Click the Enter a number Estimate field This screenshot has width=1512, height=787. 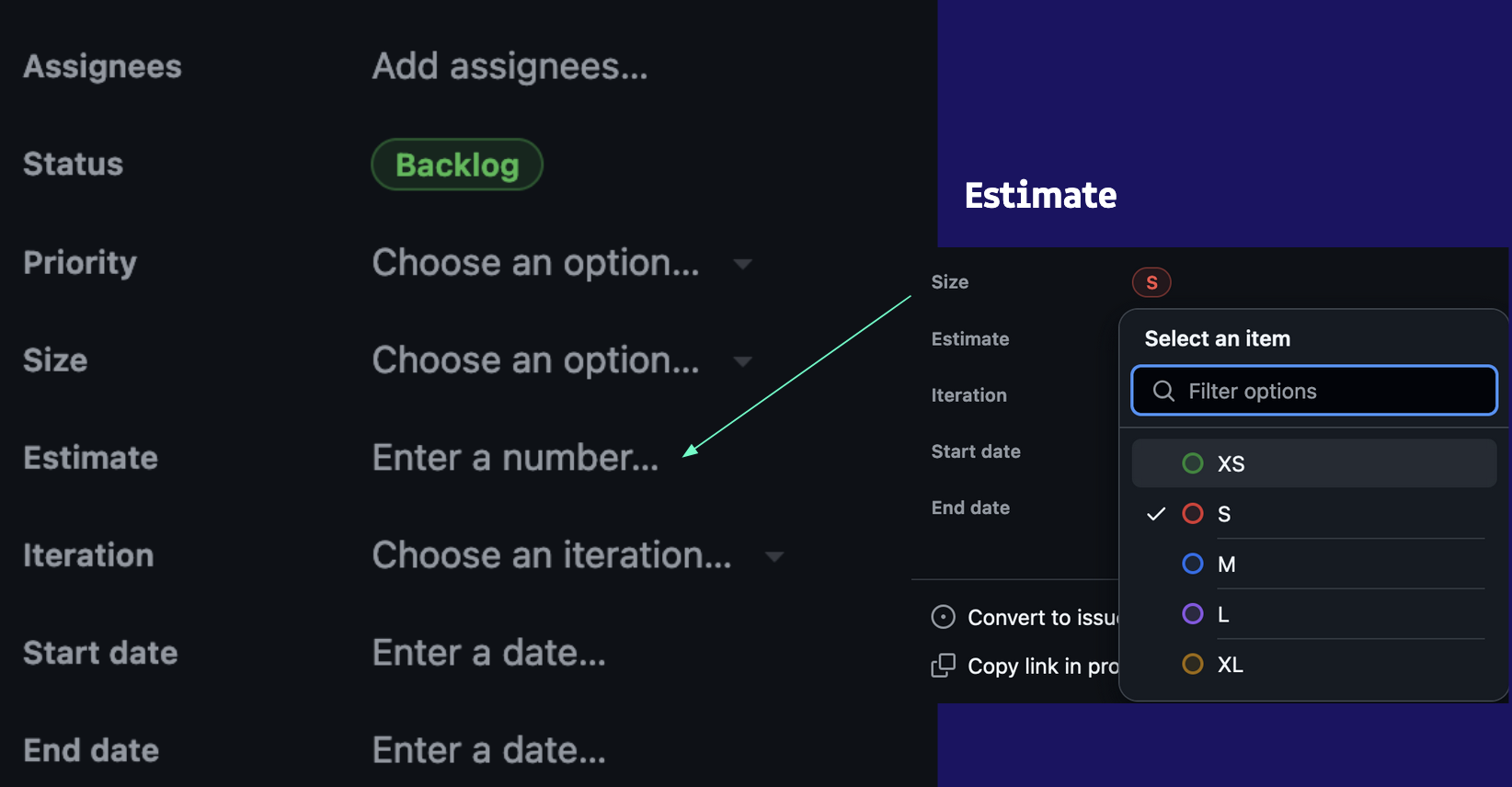coord(515,457)
